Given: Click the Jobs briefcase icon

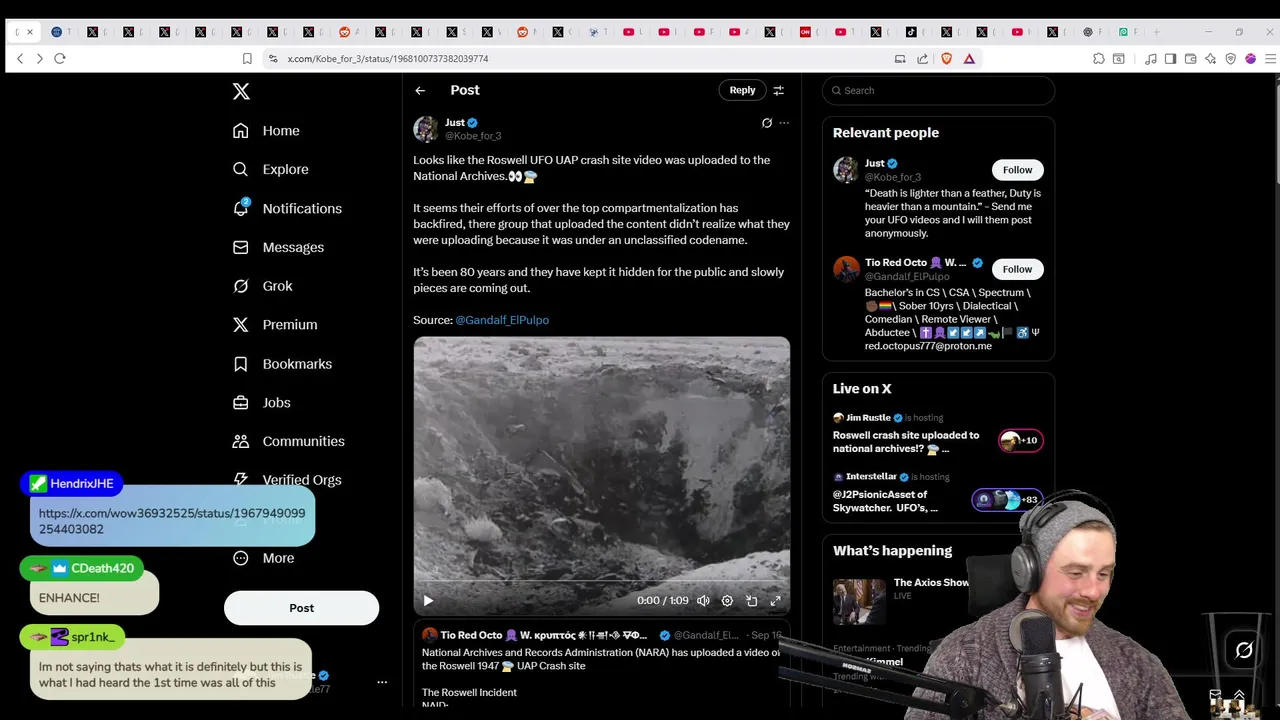Looking at the screenshot, I should (x=241, y=403).
